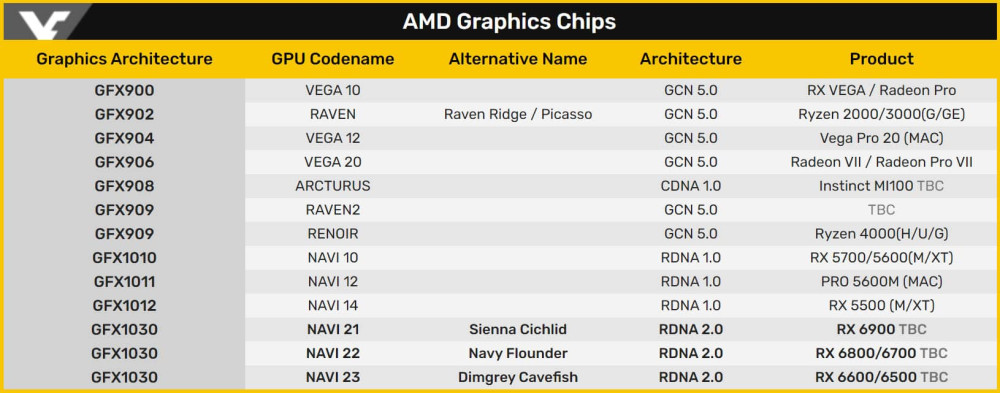Select the ARCTURUS codename cell

[333, 186]
